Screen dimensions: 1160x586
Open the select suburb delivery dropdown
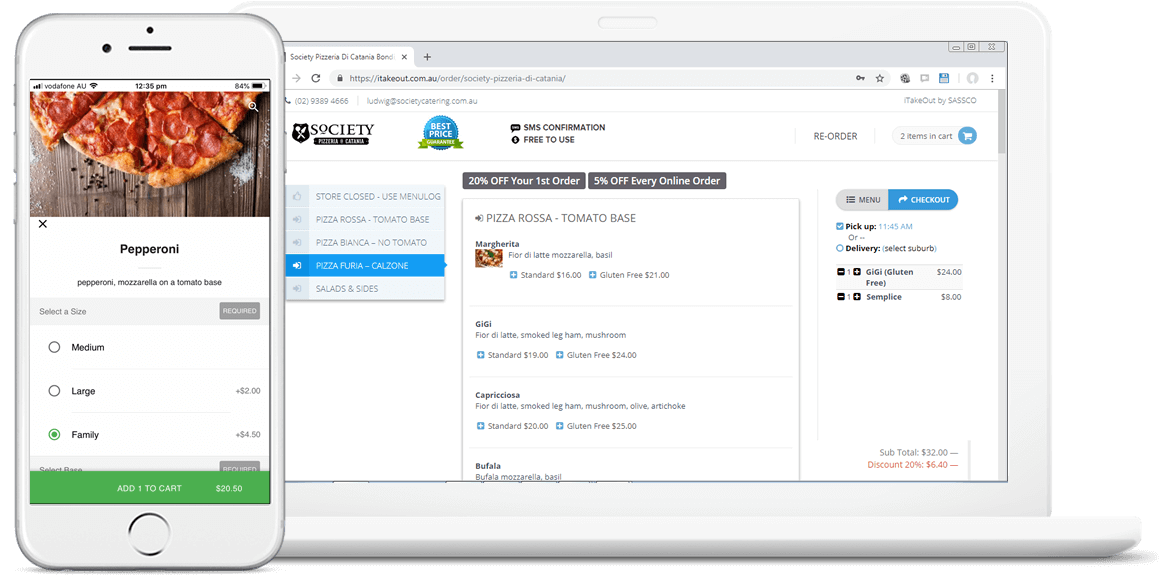909,248
